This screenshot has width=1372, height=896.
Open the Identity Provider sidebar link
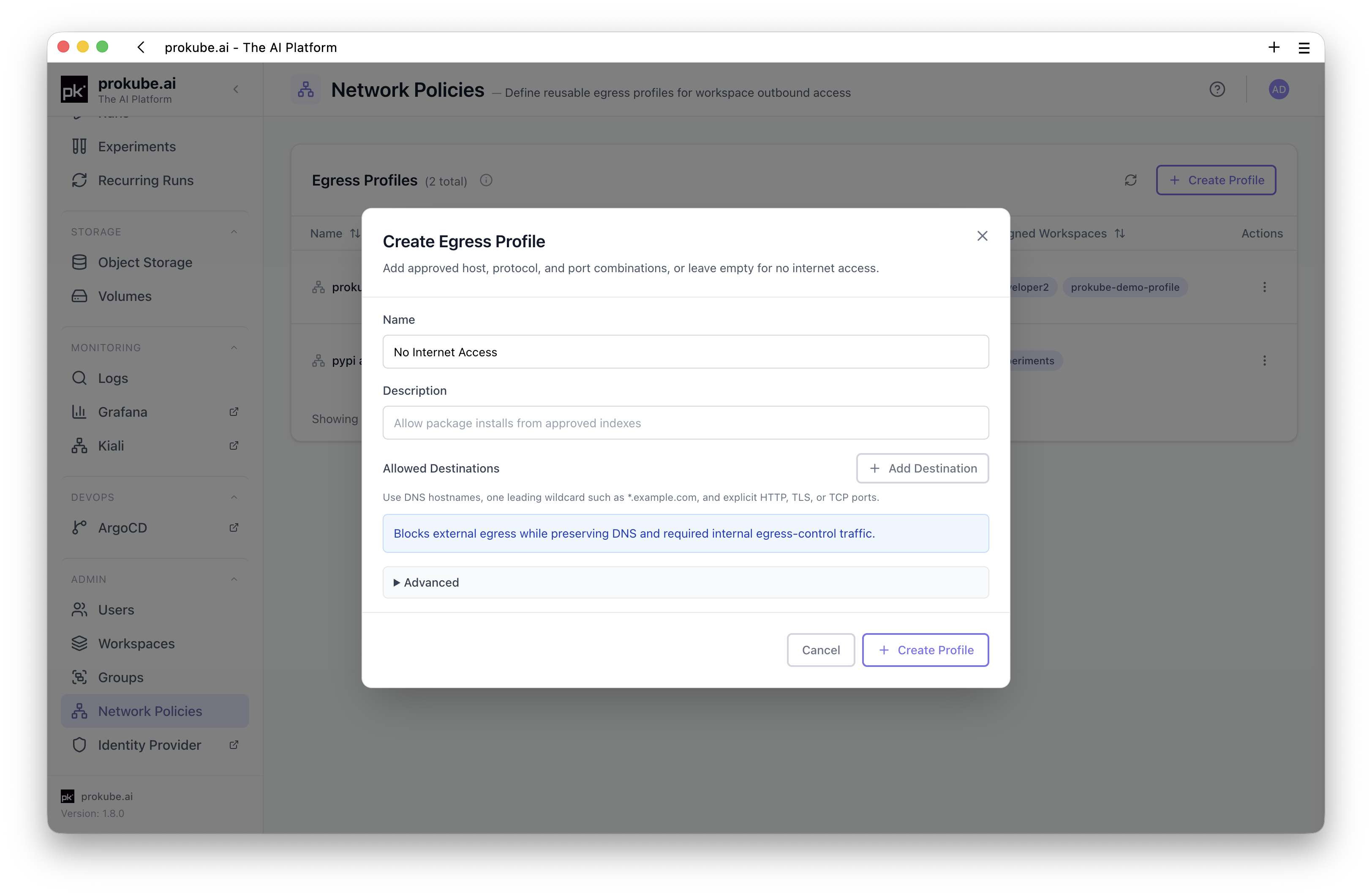155,745
